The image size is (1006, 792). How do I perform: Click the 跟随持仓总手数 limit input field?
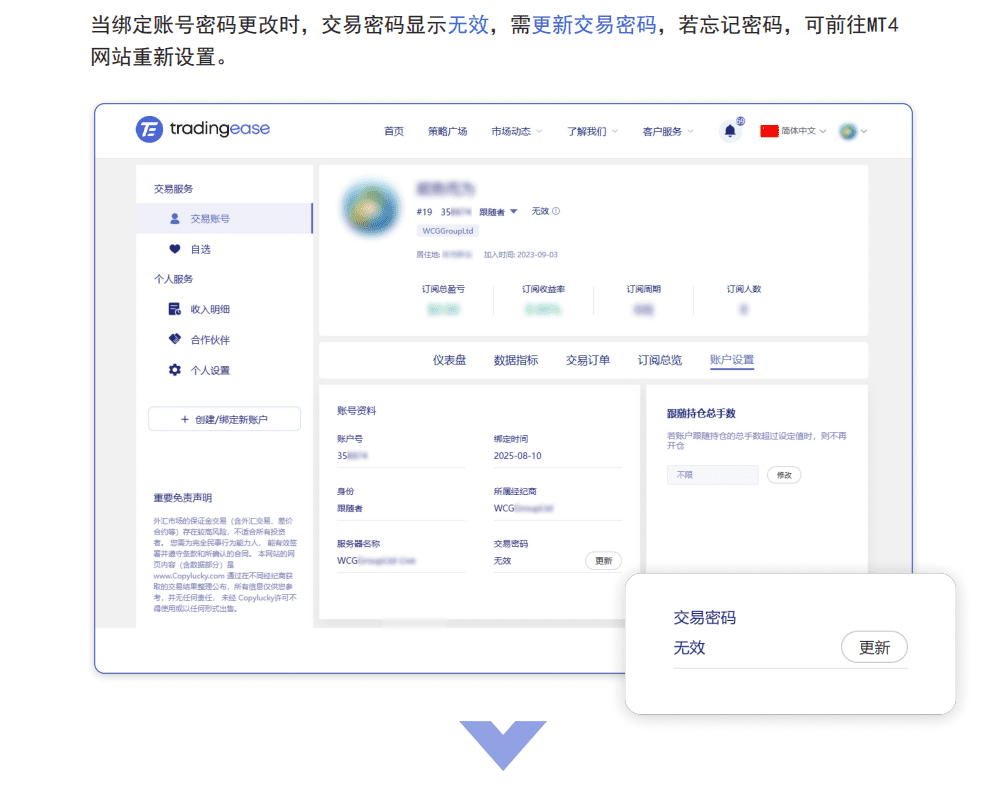pyautogui.click(x=712, y=475)
